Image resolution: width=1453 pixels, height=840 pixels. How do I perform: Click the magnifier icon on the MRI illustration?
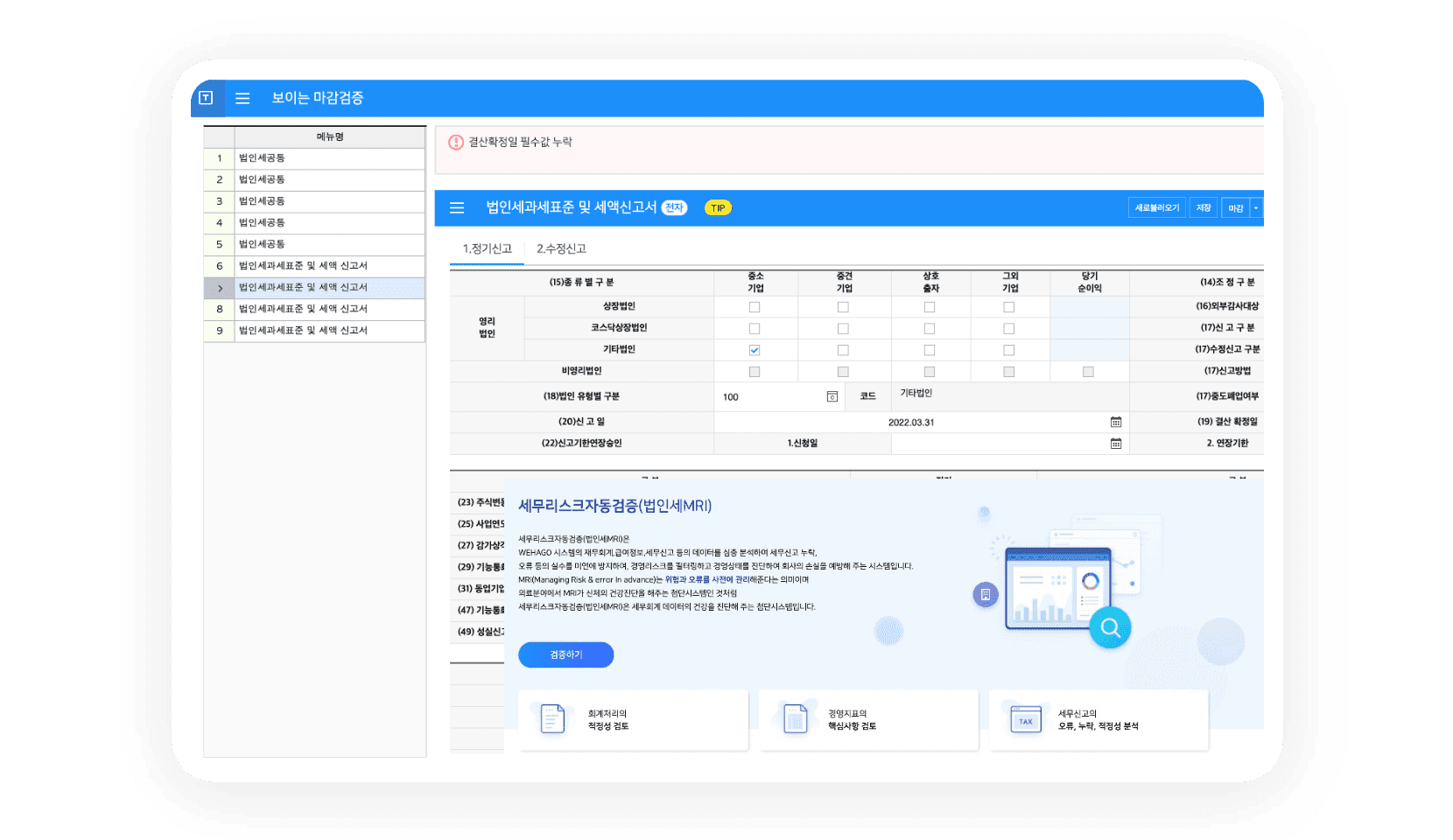coord(1110,626)
